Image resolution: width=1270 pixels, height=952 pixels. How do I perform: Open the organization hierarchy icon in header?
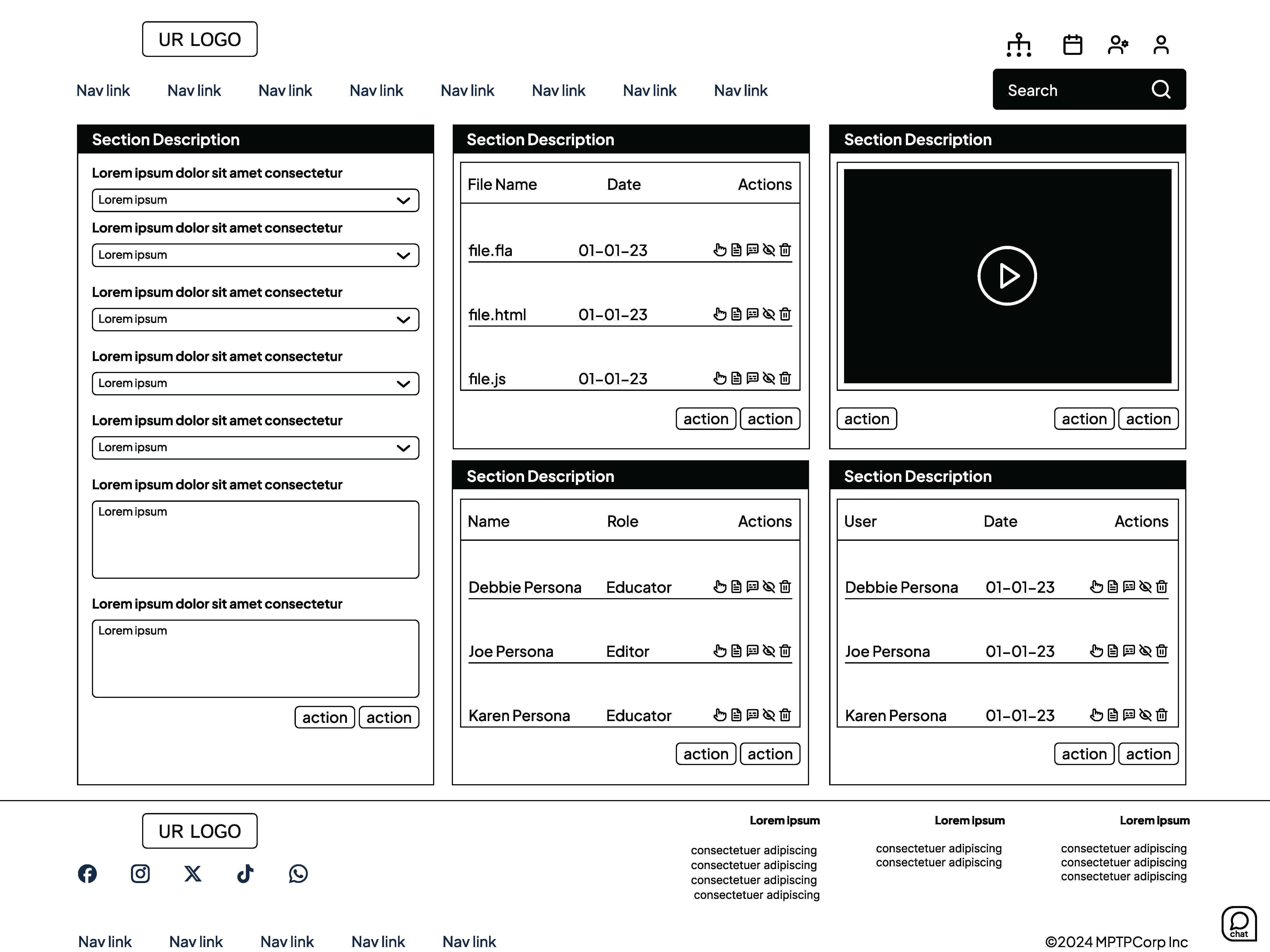pyautogui.click(x=1019, y=45)
